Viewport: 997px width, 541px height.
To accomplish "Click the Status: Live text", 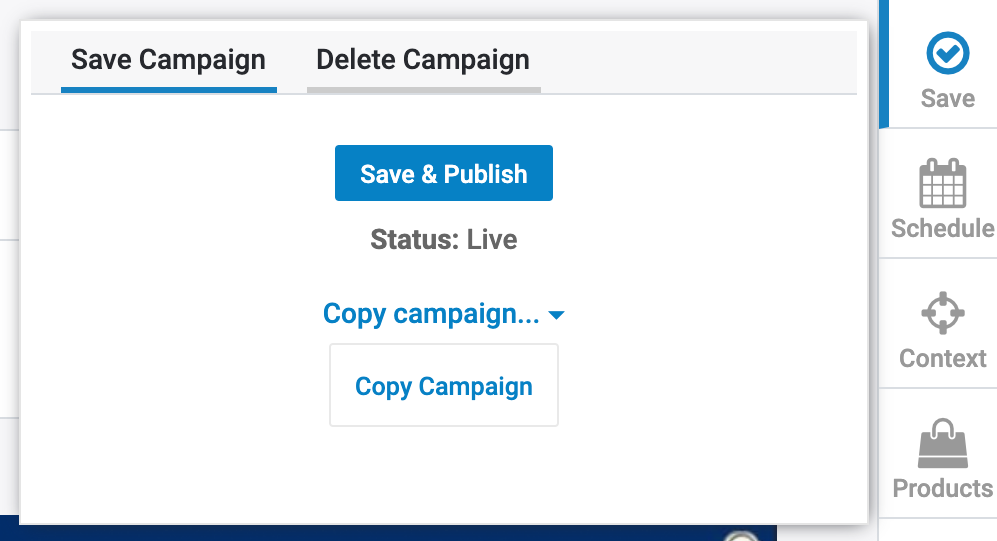I will [444, 240].
